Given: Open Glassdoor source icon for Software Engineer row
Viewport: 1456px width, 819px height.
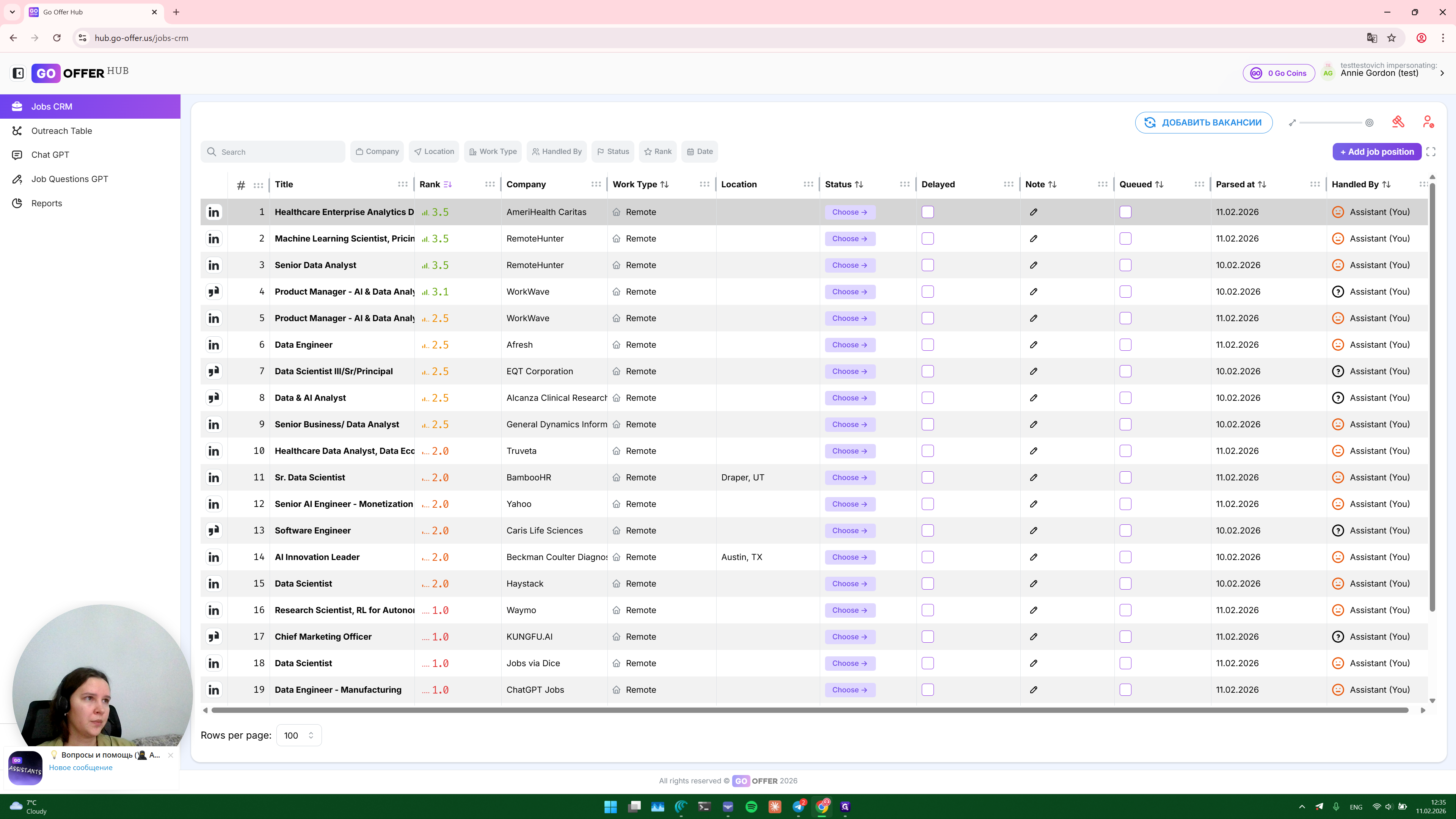Looking at the screenshot, I should pos(213,531).
